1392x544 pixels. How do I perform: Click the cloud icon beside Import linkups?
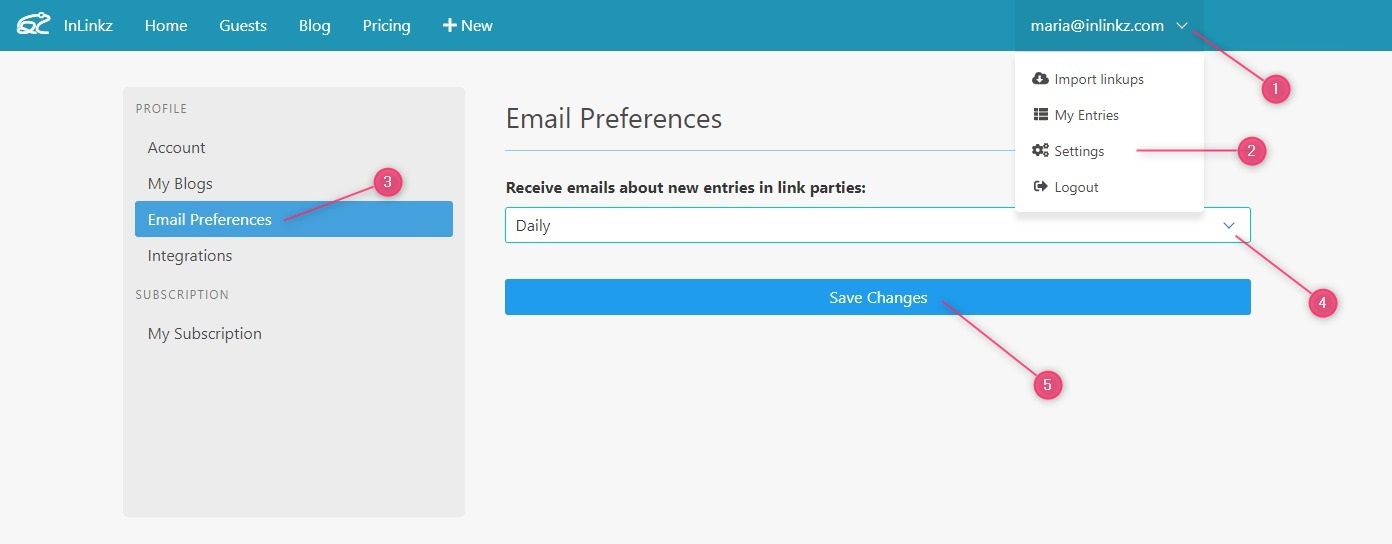tap(1040, 79)
